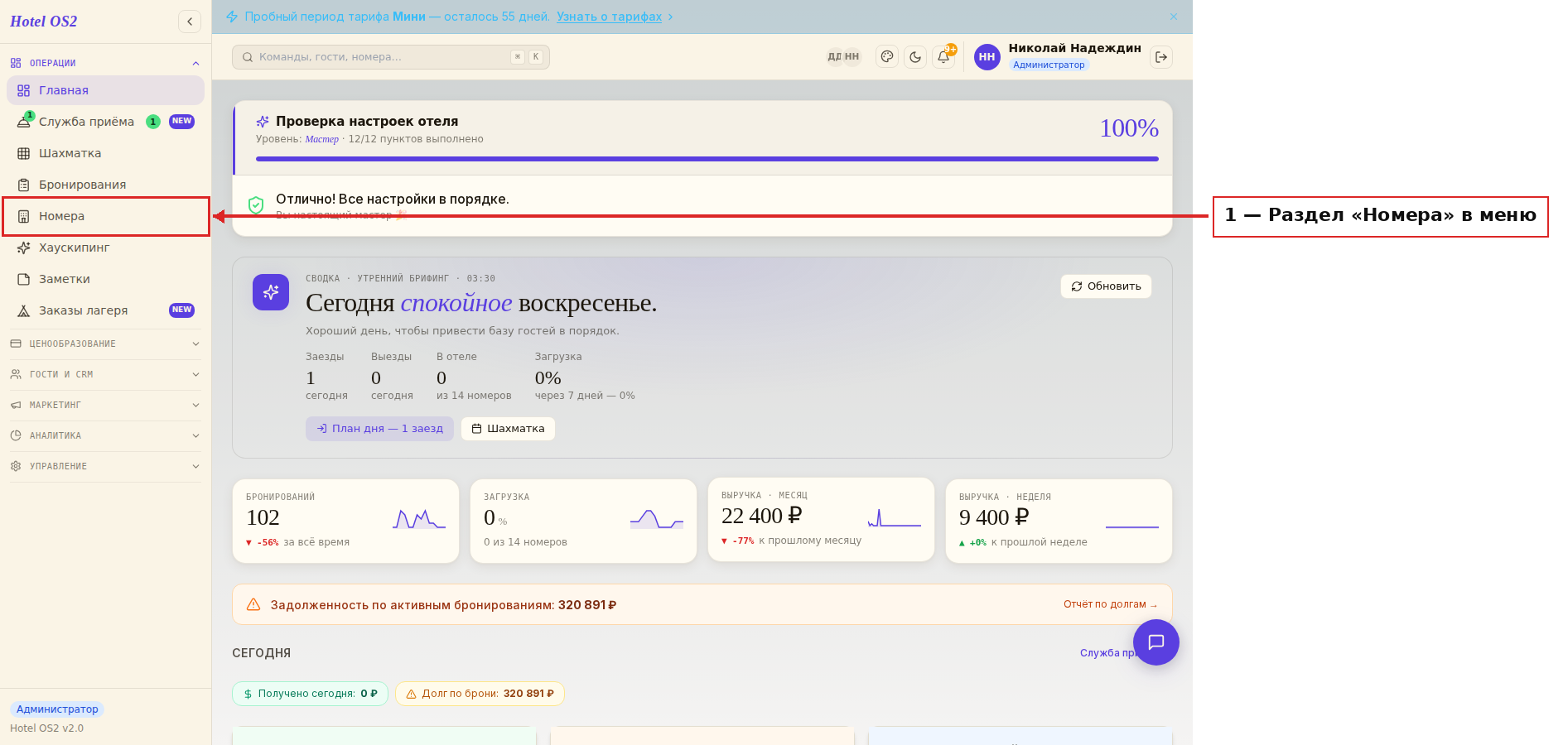Click the Заметки note icon
This screenshot has height=745, width=1568.
24,279
